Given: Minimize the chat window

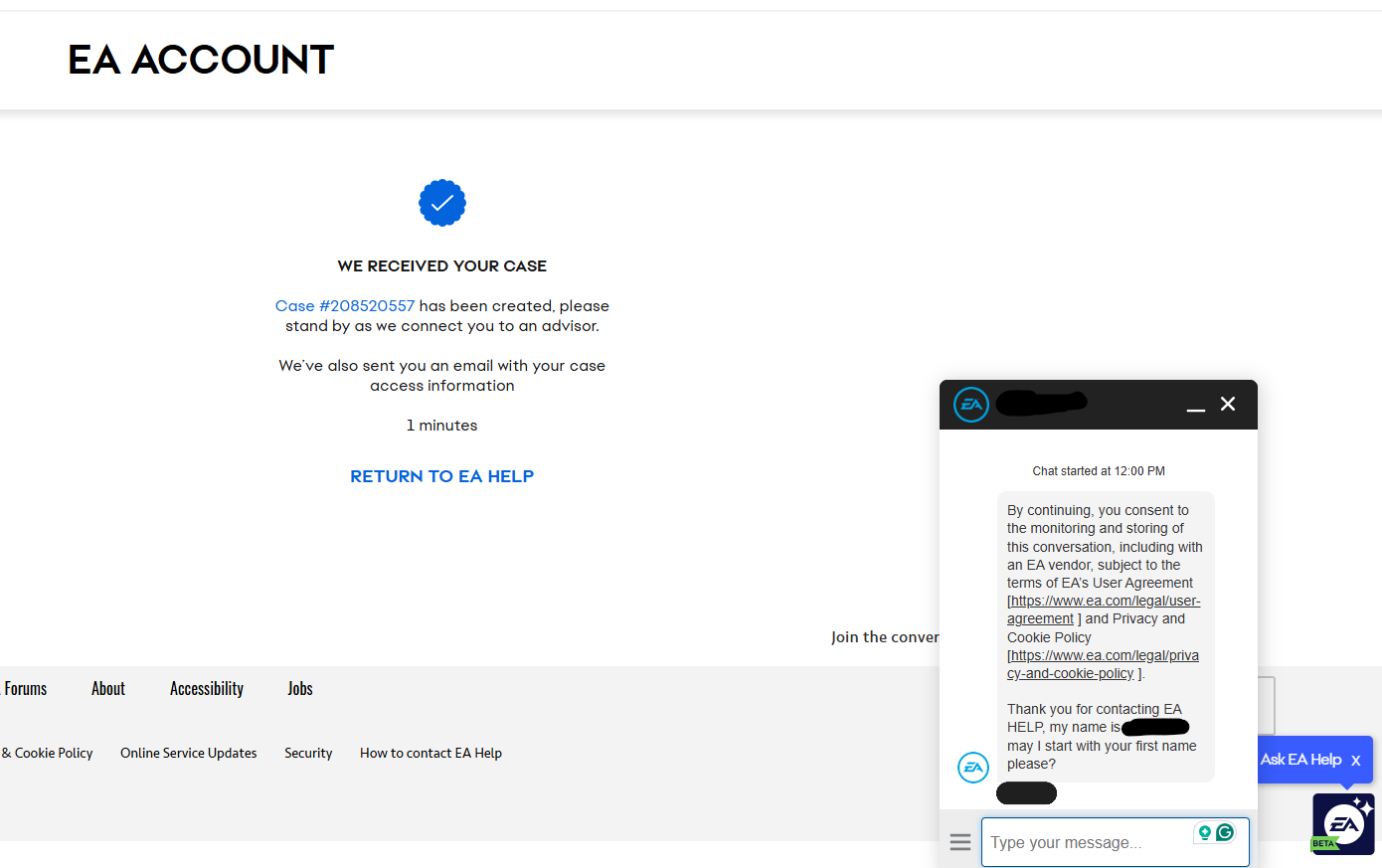Looking at the screenshot, I should coord(1196,406).
